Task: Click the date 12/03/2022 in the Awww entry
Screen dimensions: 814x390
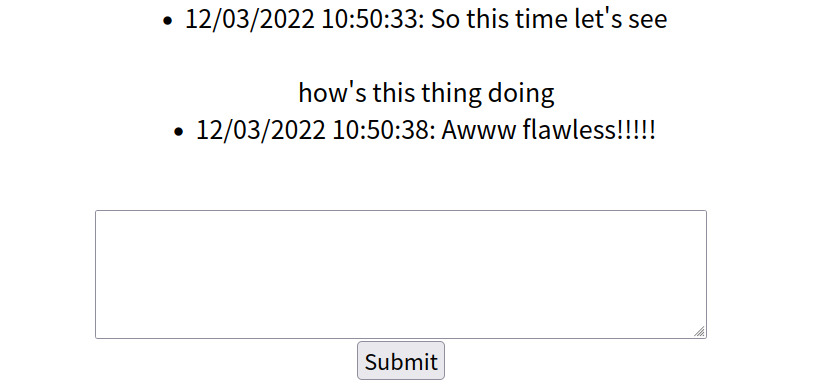Action: click(x=261, y=131)
